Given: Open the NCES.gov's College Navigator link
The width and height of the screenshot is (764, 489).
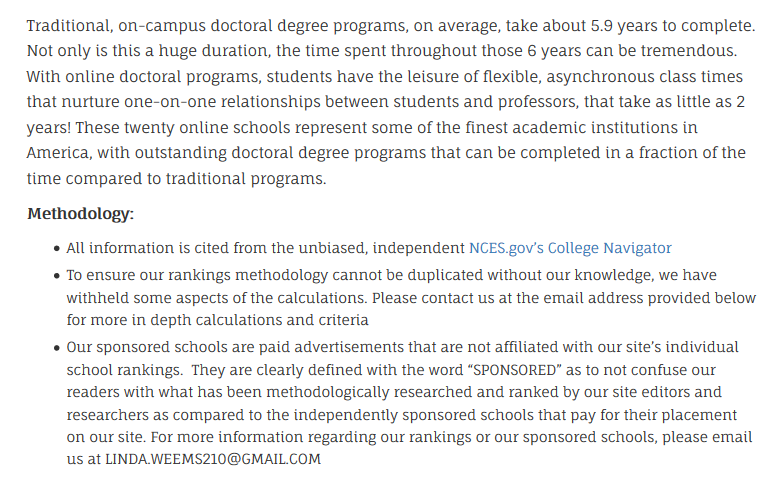Looking at the screenshot, I should point(570,248).
